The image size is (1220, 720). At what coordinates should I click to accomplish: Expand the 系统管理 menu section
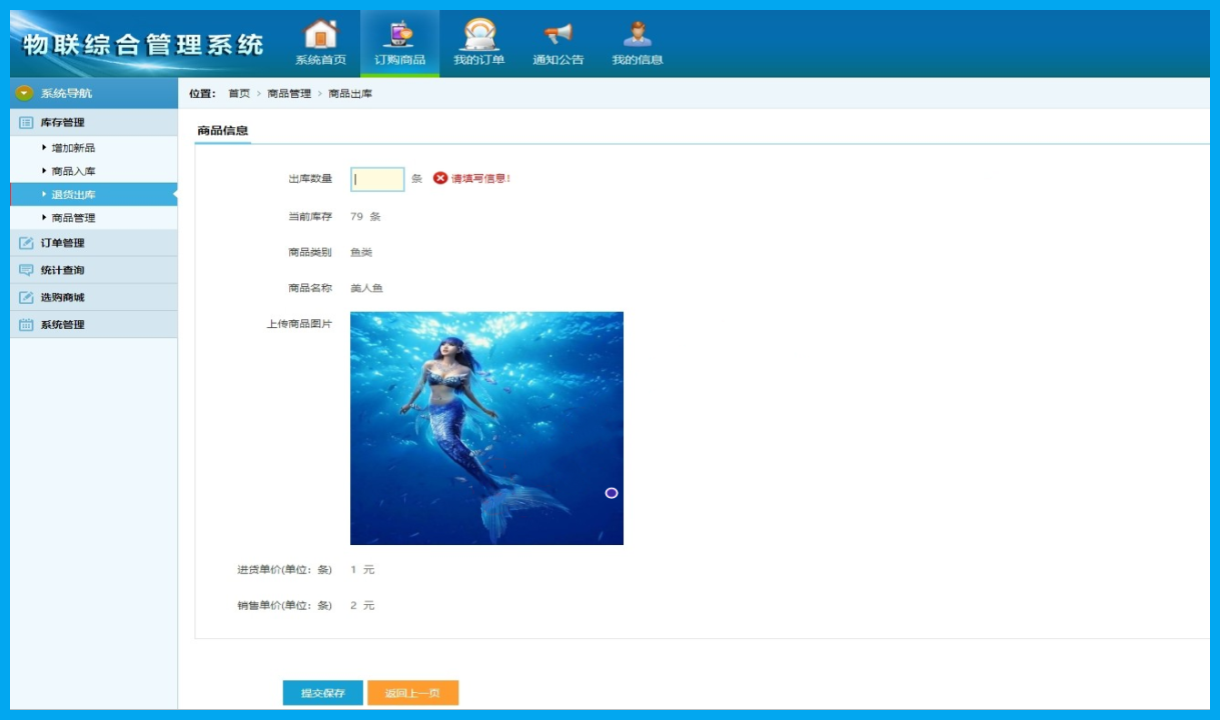click(94, 324)
